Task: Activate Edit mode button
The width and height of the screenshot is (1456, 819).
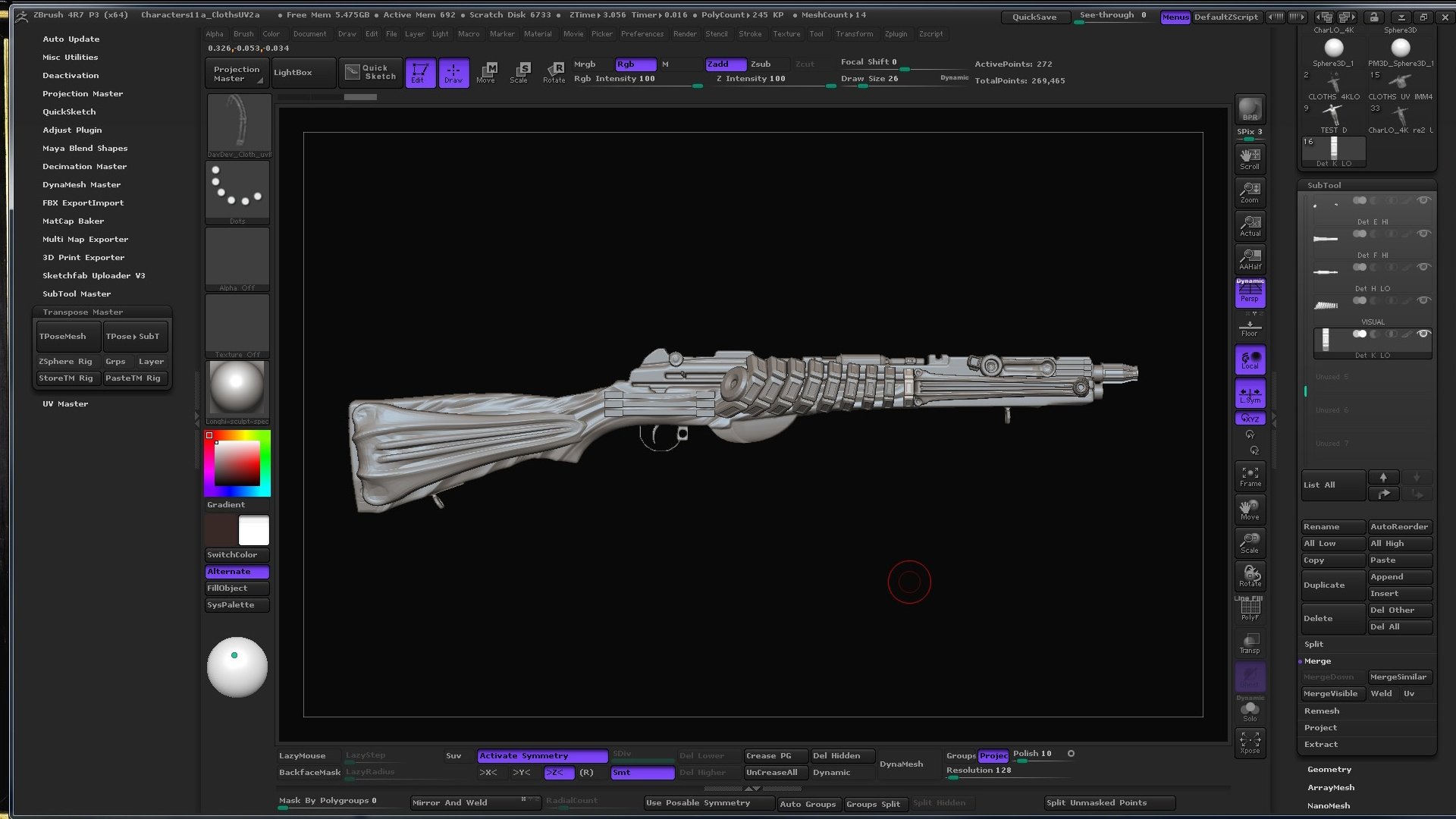Action: coord(420,73)
